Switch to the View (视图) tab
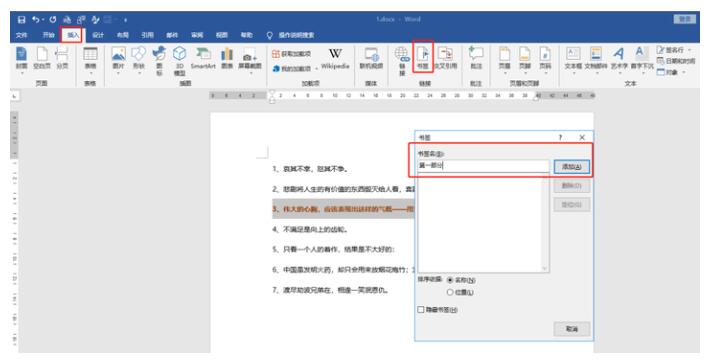This screenshot has width=715, height=364. pyautogui.click(x=222, y=35)
